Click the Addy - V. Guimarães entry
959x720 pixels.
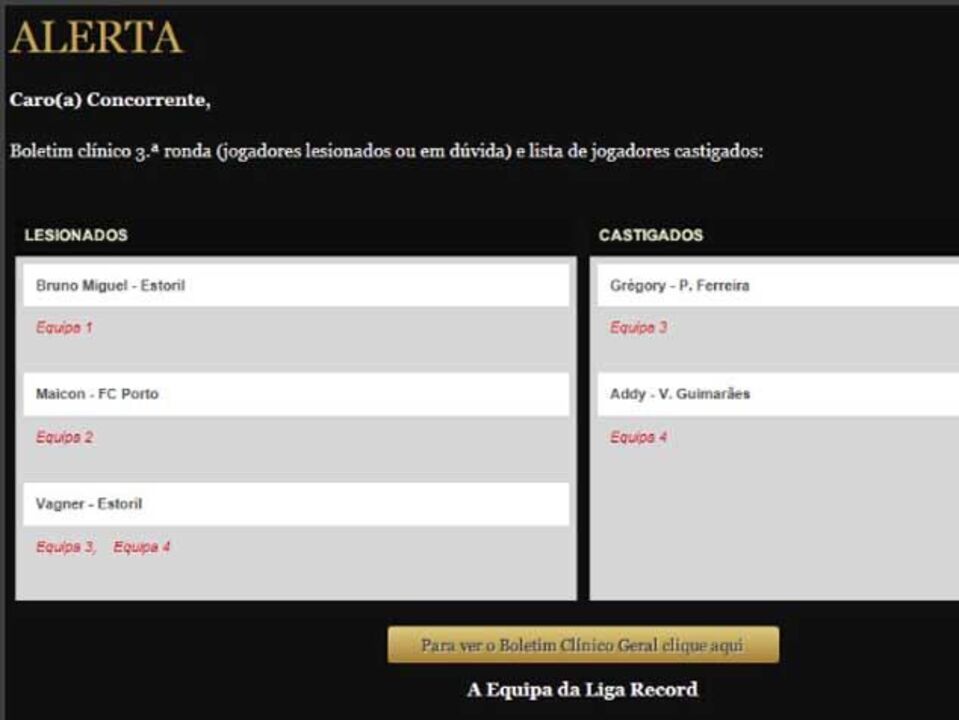tap(680, 394)
